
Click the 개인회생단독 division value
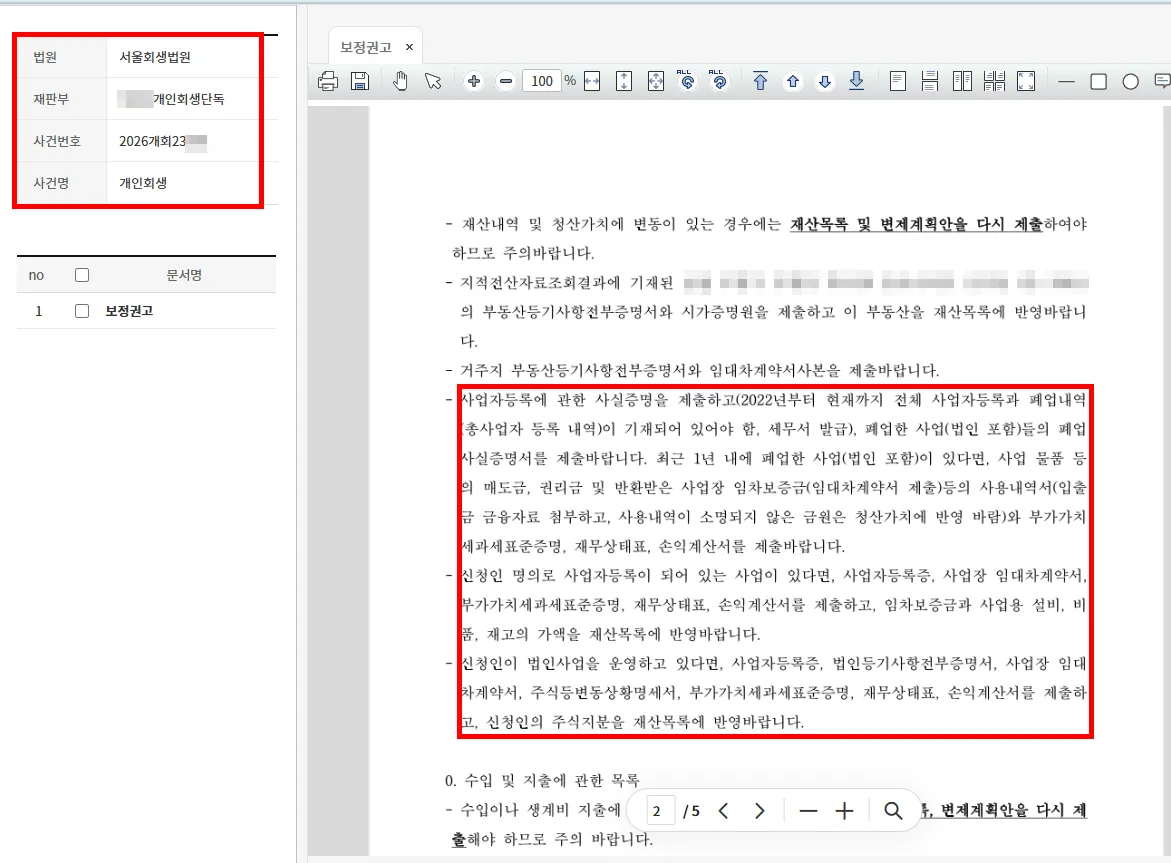188,99
